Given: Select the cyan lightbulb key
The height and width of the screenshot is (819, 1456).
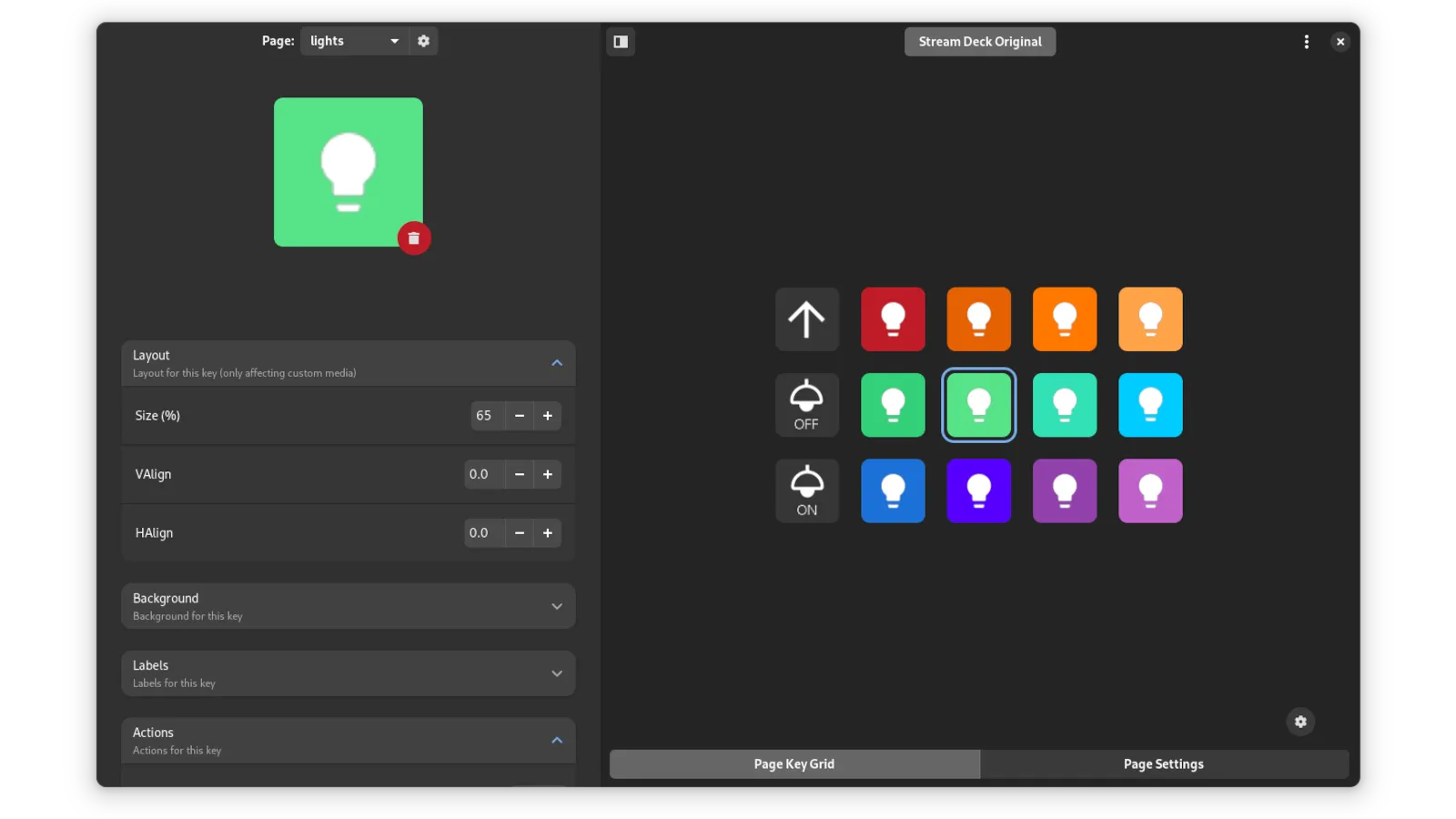Looking at the screenshot, I should click(x=1150, y=405).
